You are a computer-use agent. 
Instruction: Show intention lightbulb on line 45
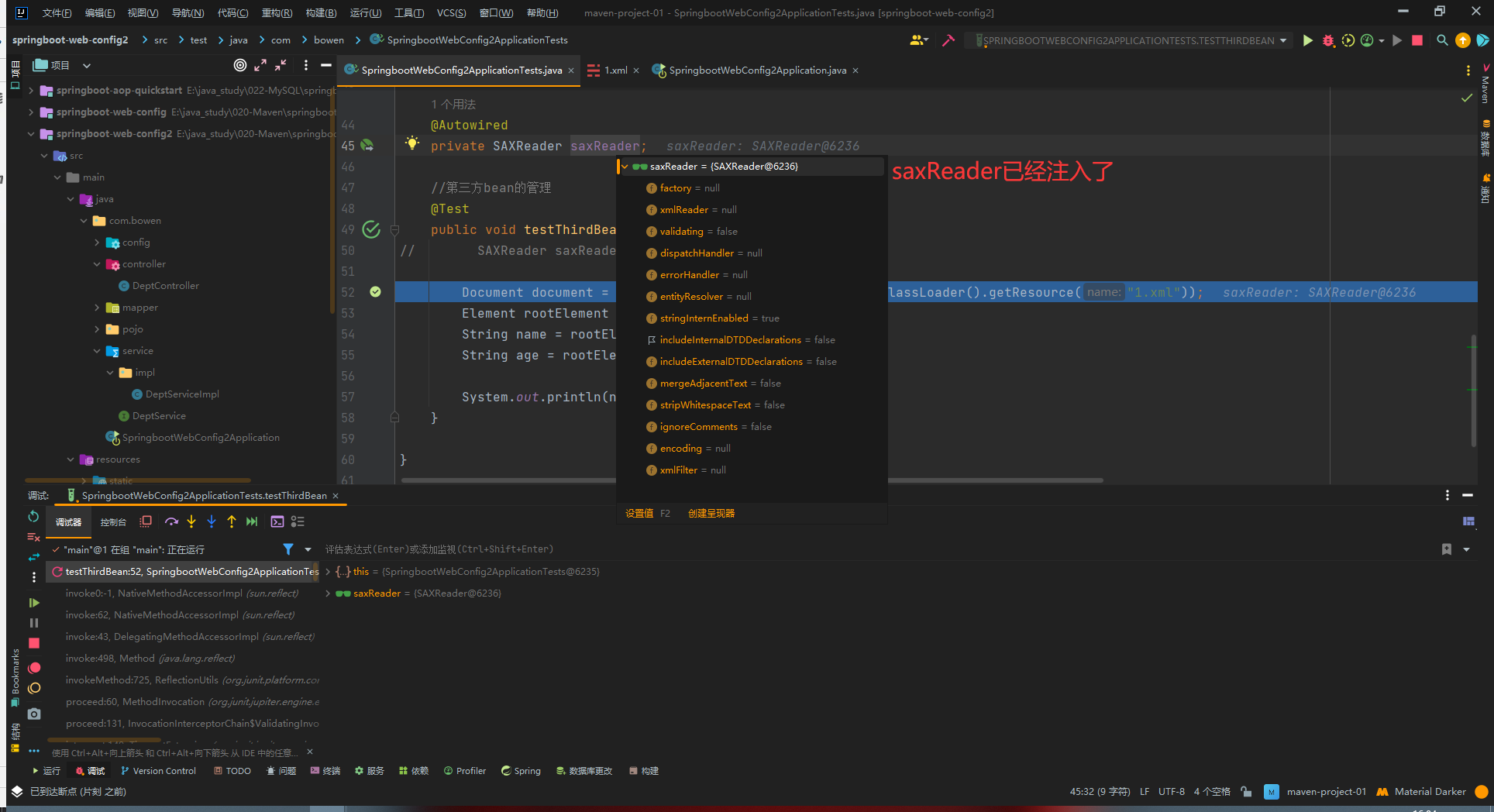412,143
